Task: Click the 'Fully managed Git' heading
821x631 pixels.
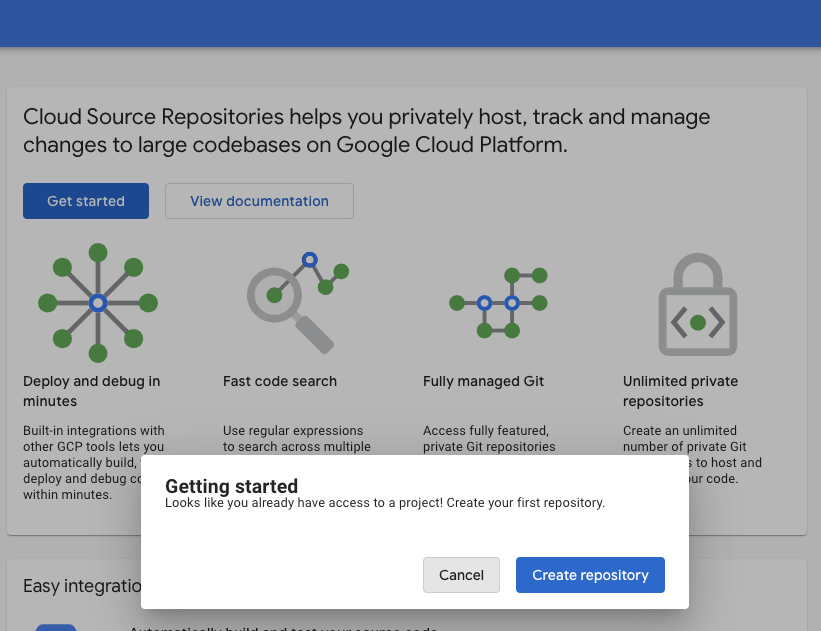Action: (x=483, y=381)
